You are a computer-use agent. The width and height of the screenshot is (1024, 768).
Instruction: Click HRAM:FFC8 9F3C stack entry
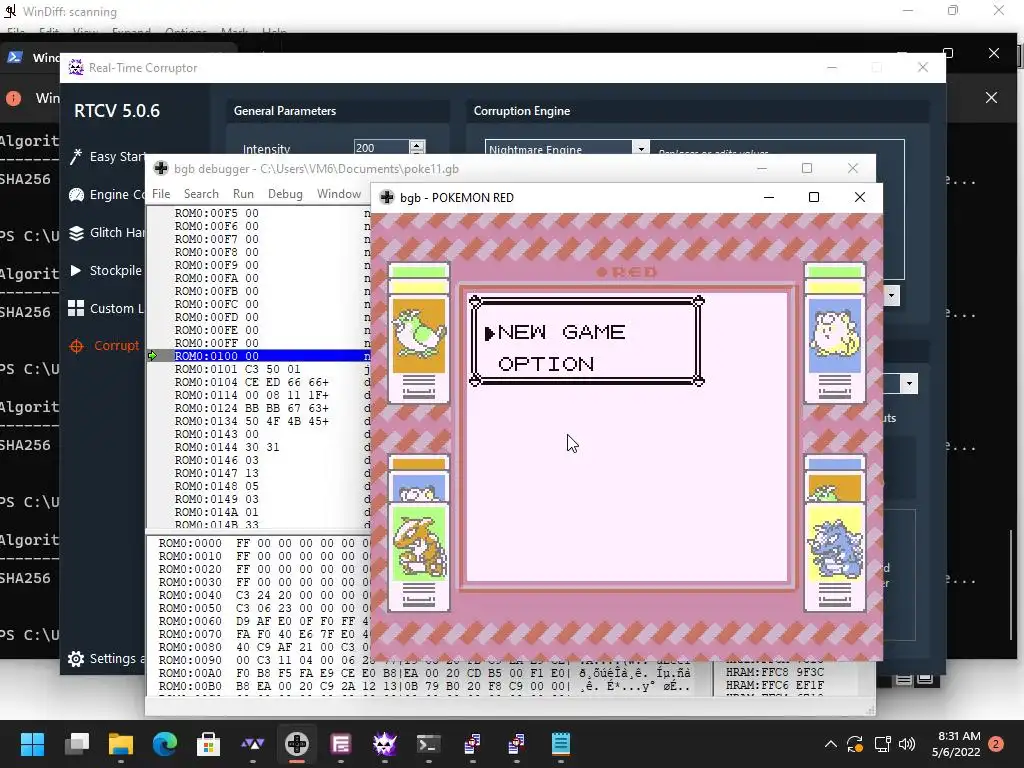click(775, 672)
